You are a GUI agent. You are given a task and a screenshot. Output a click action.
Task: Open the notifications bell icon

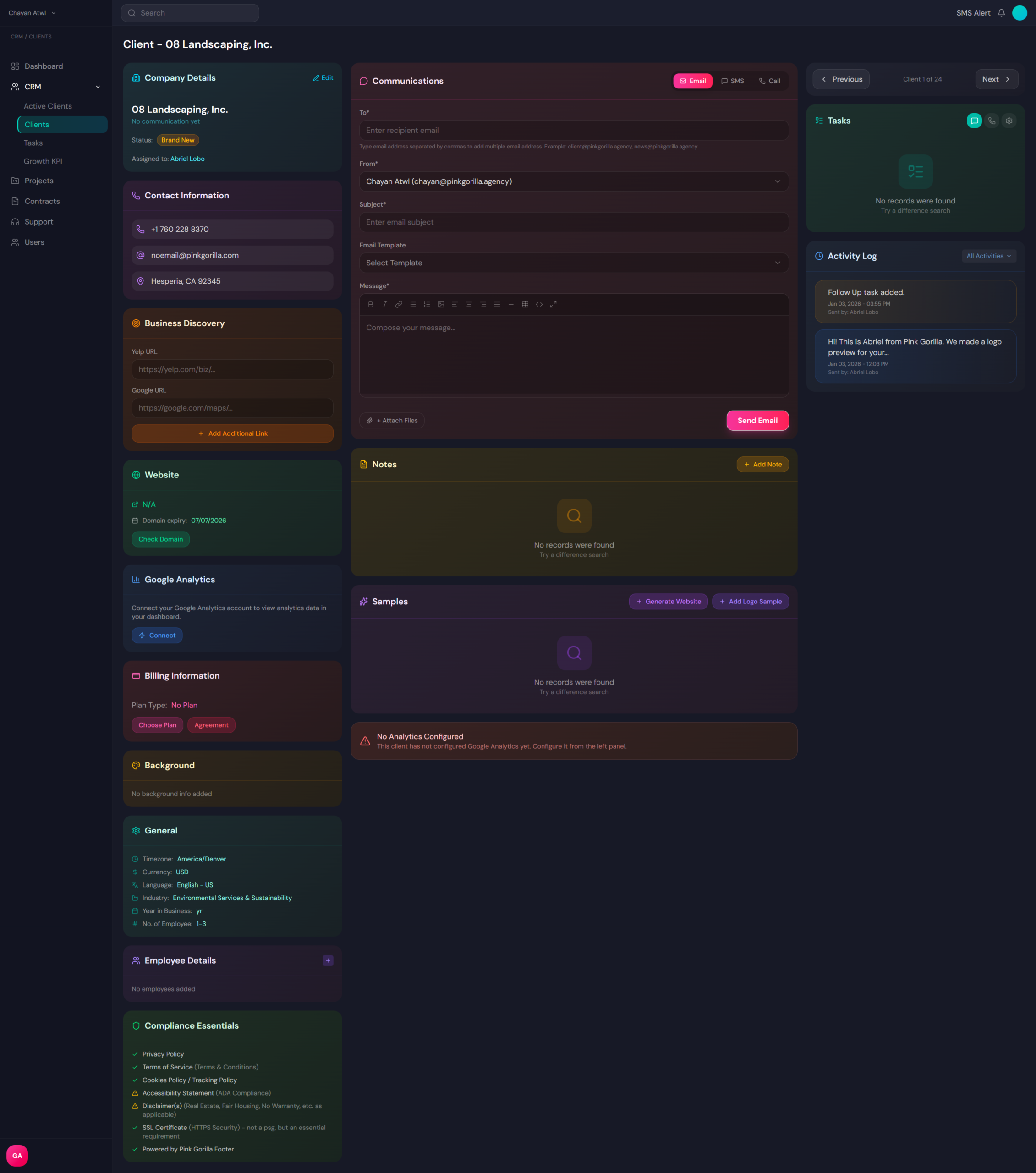(x=1001, y=13)
